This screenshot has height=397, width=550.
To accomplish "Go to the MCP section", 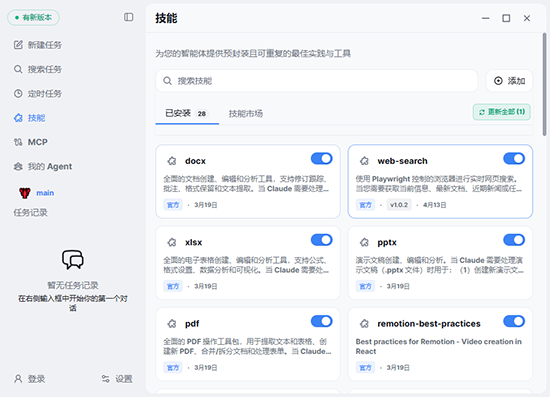I will [x=38, y=142].
